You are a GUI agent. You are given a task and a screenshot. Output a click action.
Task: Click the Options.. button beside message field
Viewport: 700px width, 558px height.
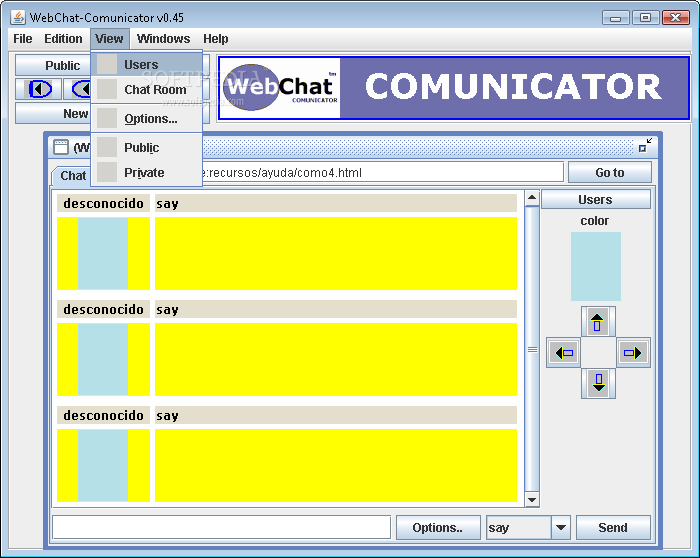438,527
